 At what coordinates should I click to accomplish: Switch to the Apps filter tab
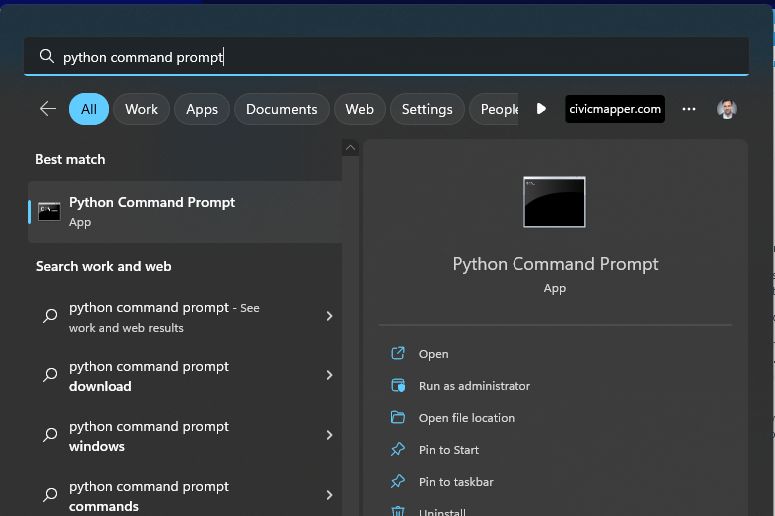[202, 109]
